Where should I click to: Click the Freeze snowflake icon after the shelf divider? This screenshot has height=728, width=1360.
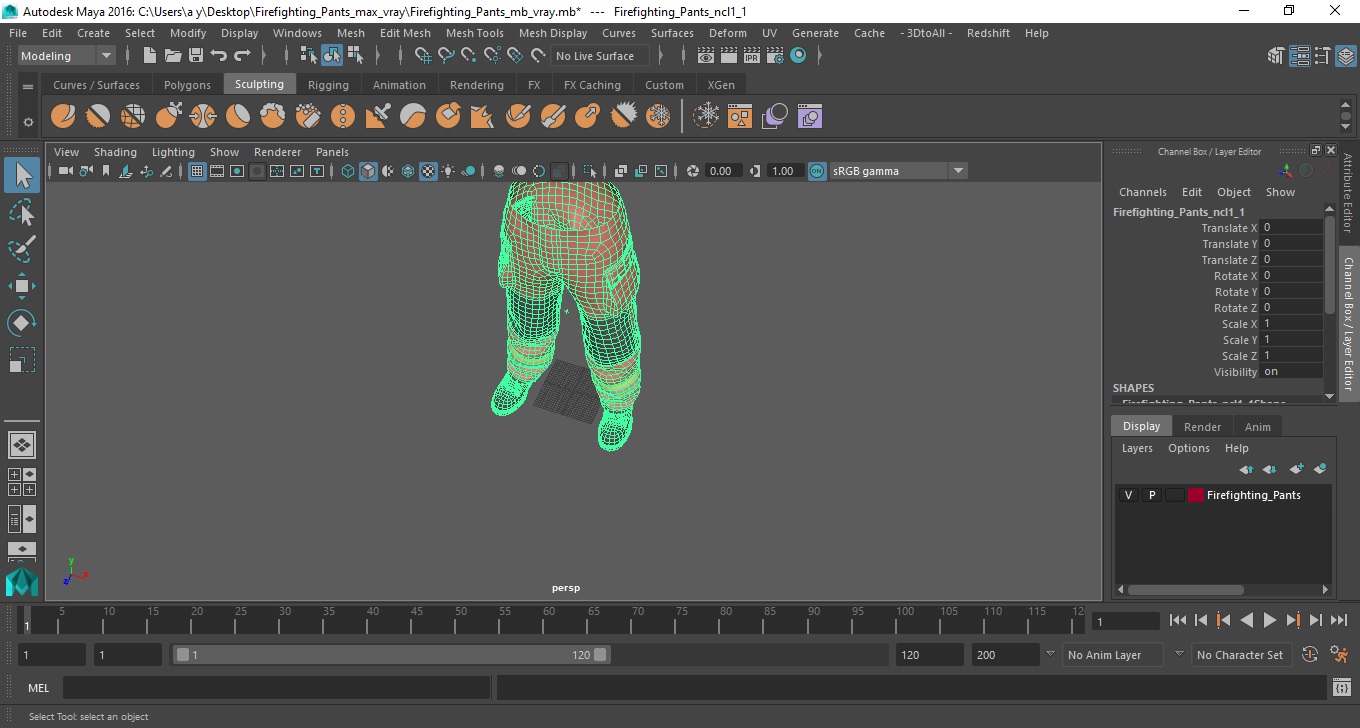(x=707, y=117)
